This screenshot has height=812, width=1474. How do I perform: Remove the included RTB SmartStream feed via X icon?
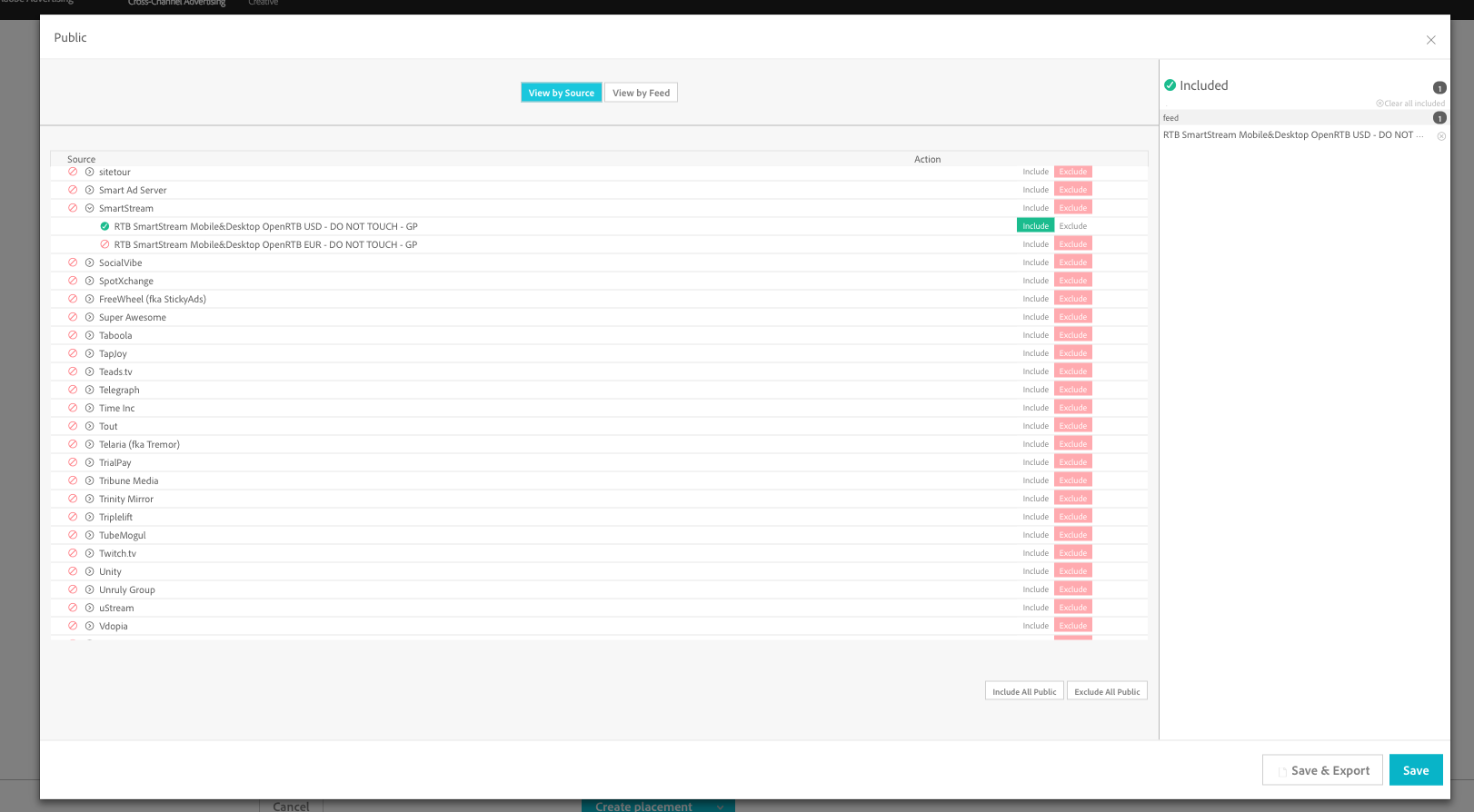(1441, 136)
